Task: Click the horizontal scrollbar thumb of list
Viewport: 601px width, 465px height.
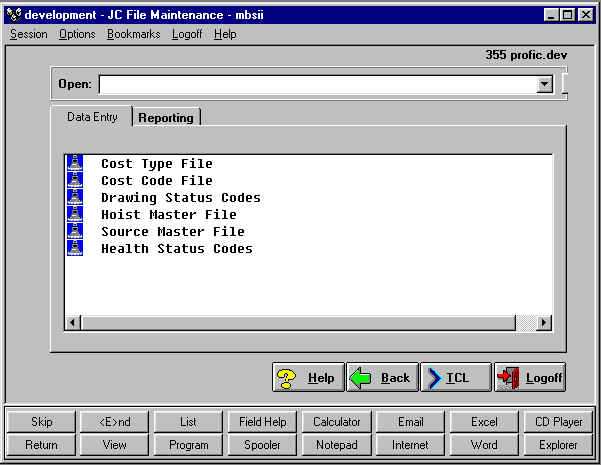Action: click(298, 322)
